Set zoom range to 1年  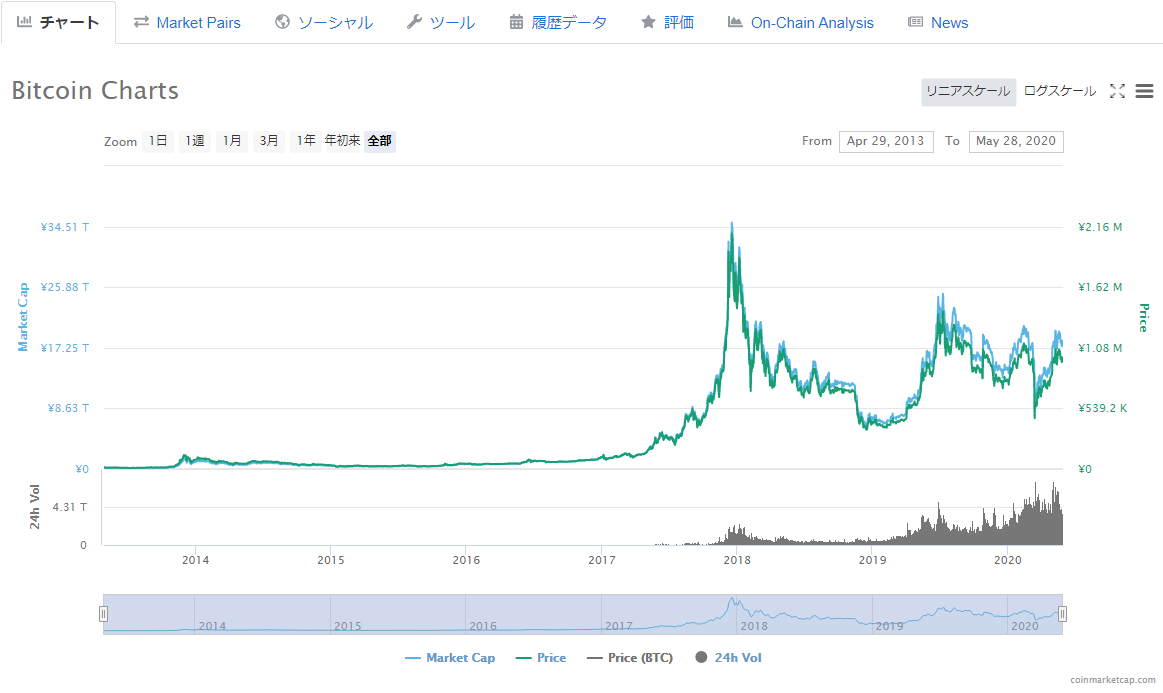(306, 141)
